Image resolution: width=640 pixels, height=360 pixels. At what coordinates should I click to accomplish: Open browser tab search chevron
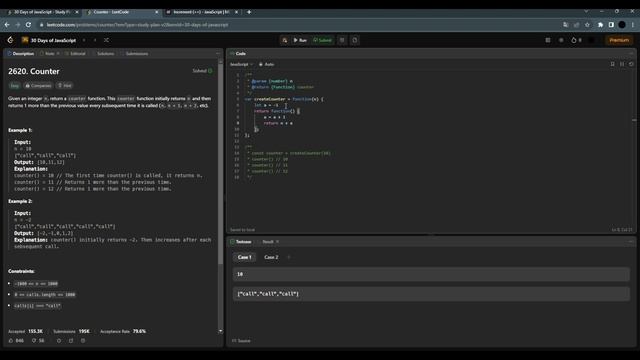[x=586, y=11]
